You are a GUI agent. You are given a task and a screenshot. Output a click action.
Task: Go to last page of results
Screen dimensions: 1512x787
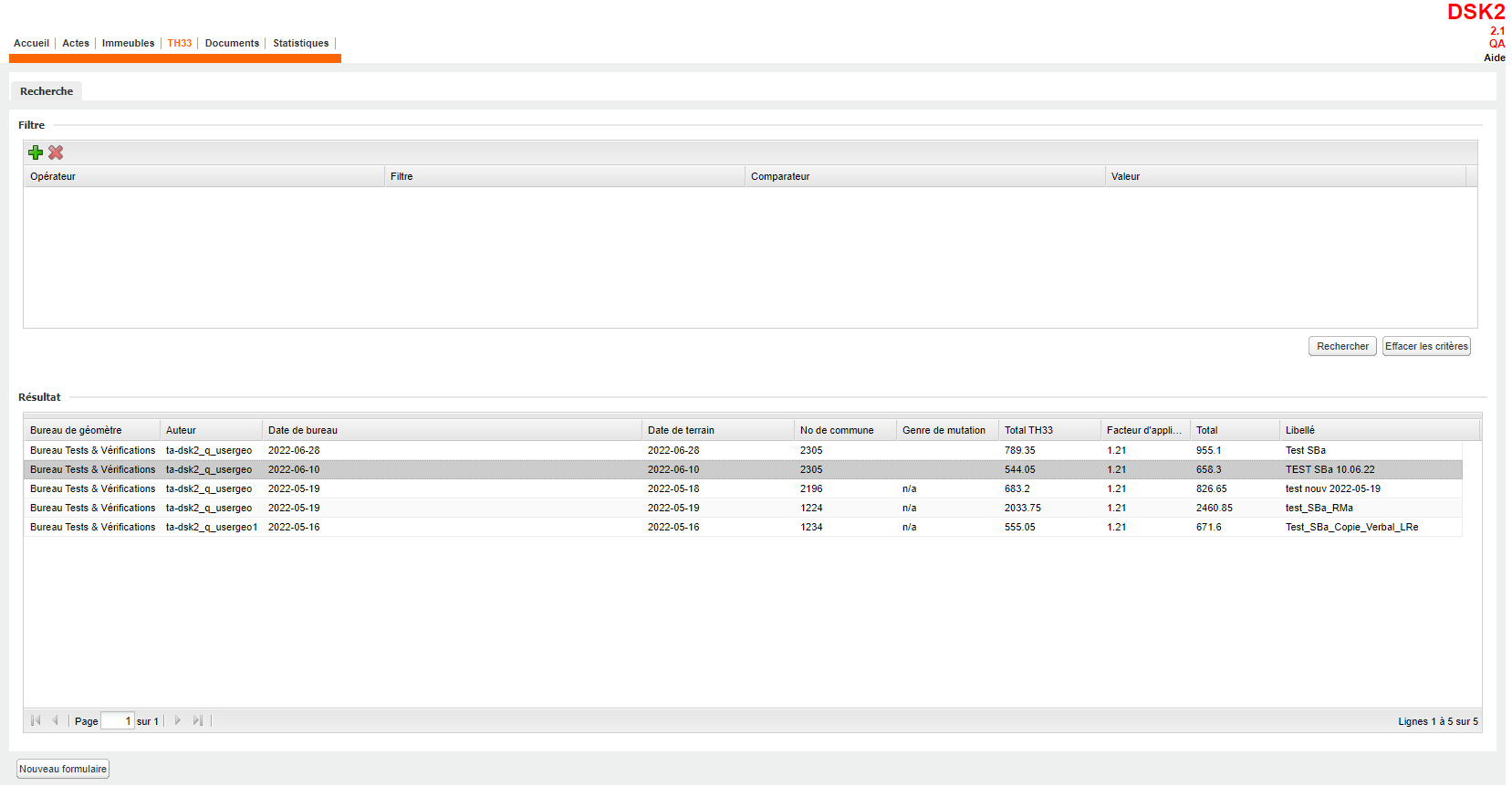pyautogui.click(x=197, y=720)
